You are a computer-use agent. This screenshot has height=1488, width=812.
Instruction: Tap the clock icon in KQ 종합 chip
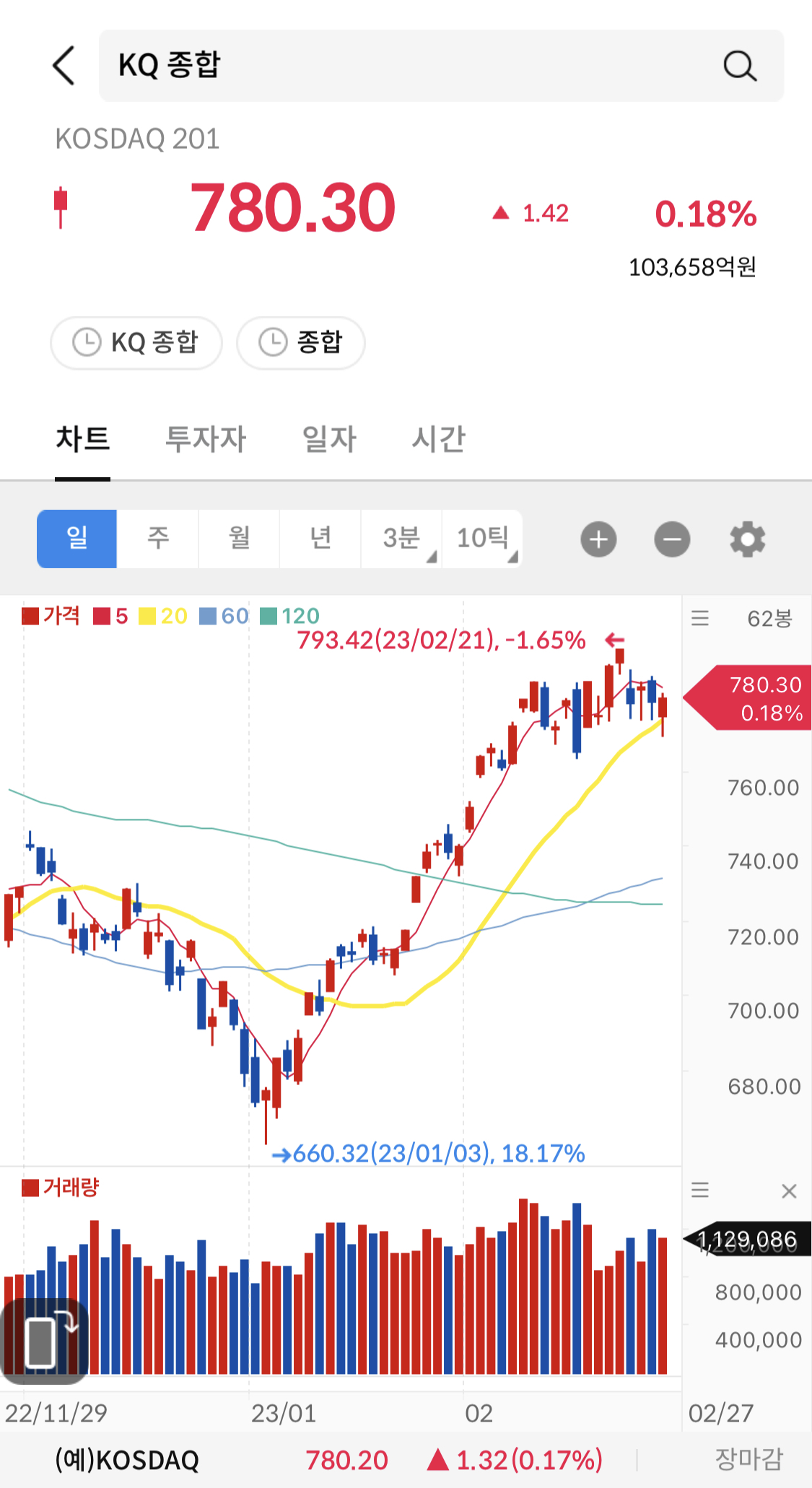(x=87, y=342)
